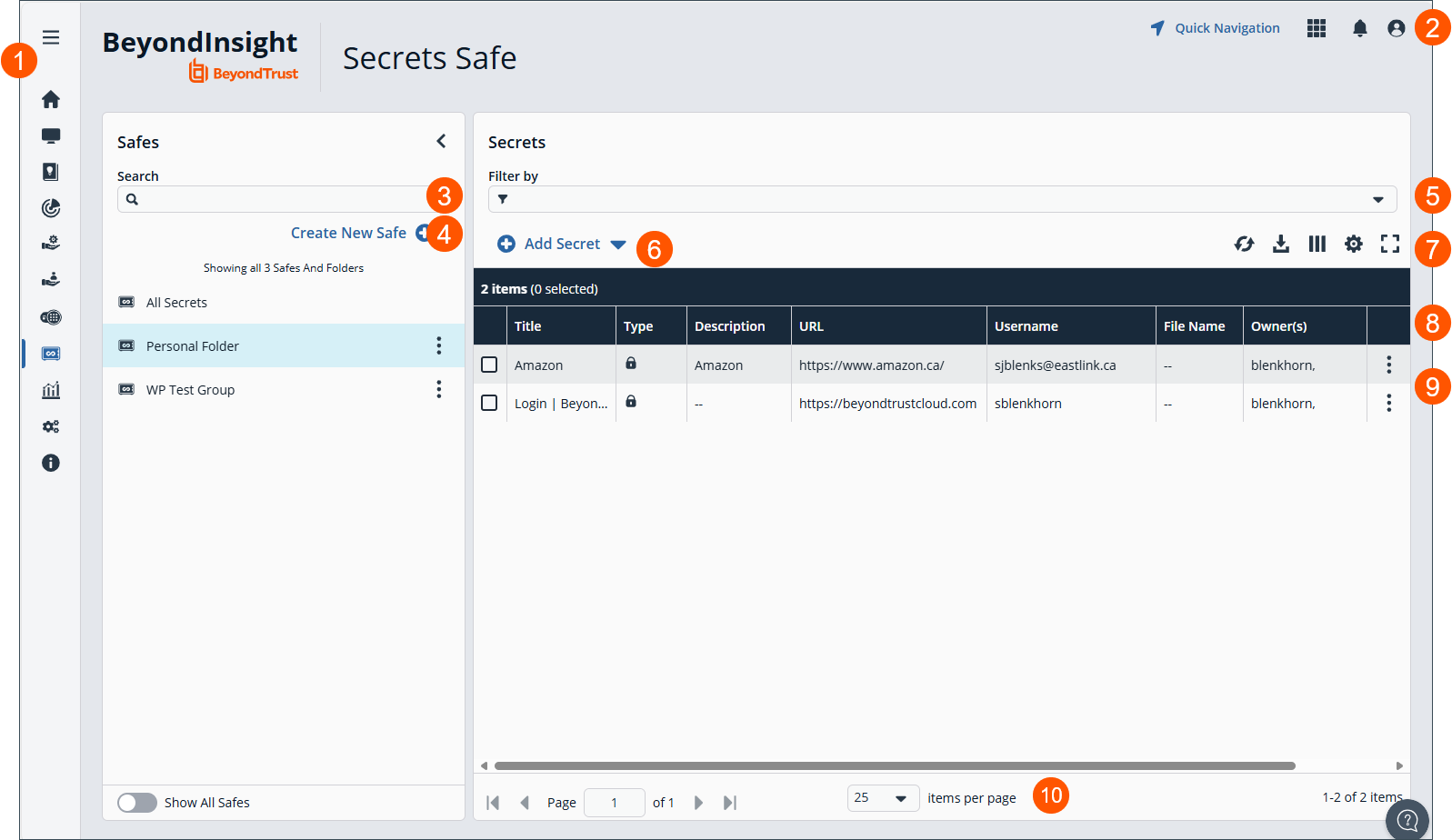Select WP Test Group safe
The height and width of the screenshot is (840, 1452).
coord(284,389)
